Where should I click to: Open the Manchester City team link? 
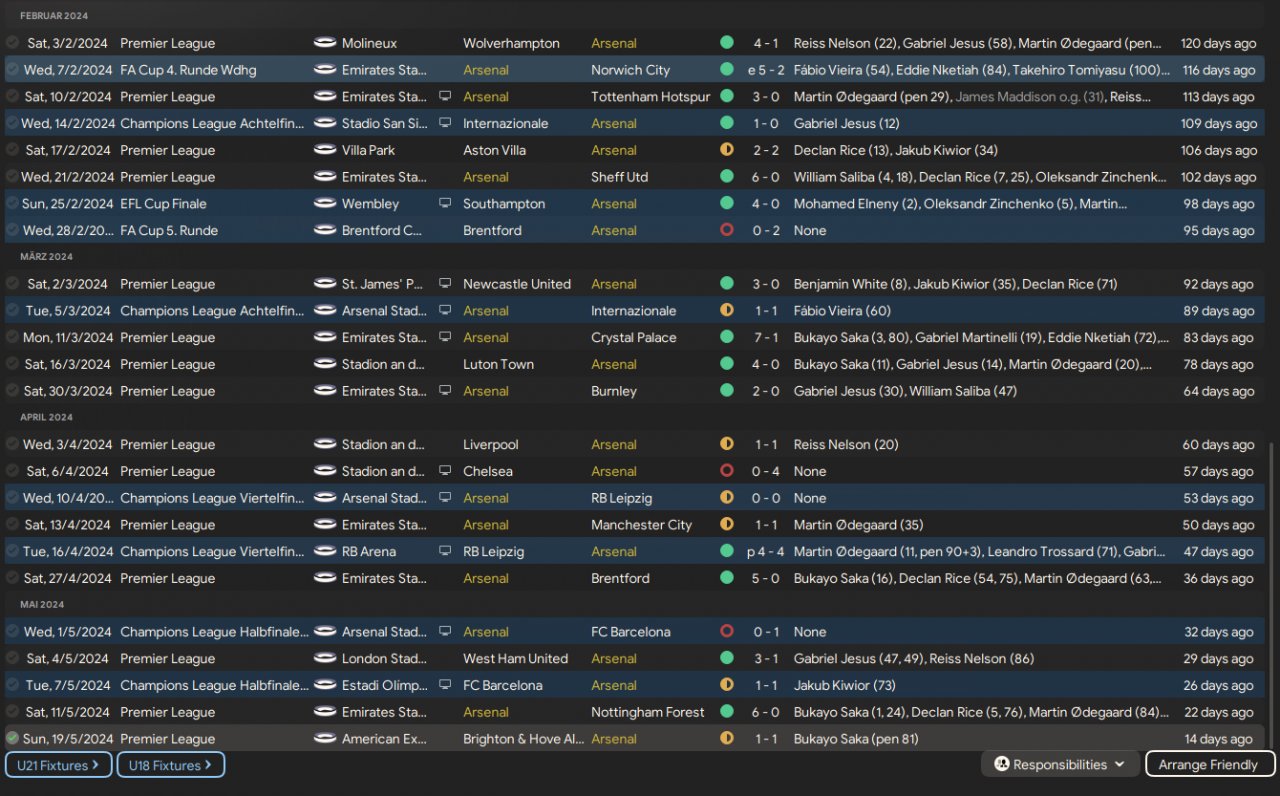pos(641,525)
